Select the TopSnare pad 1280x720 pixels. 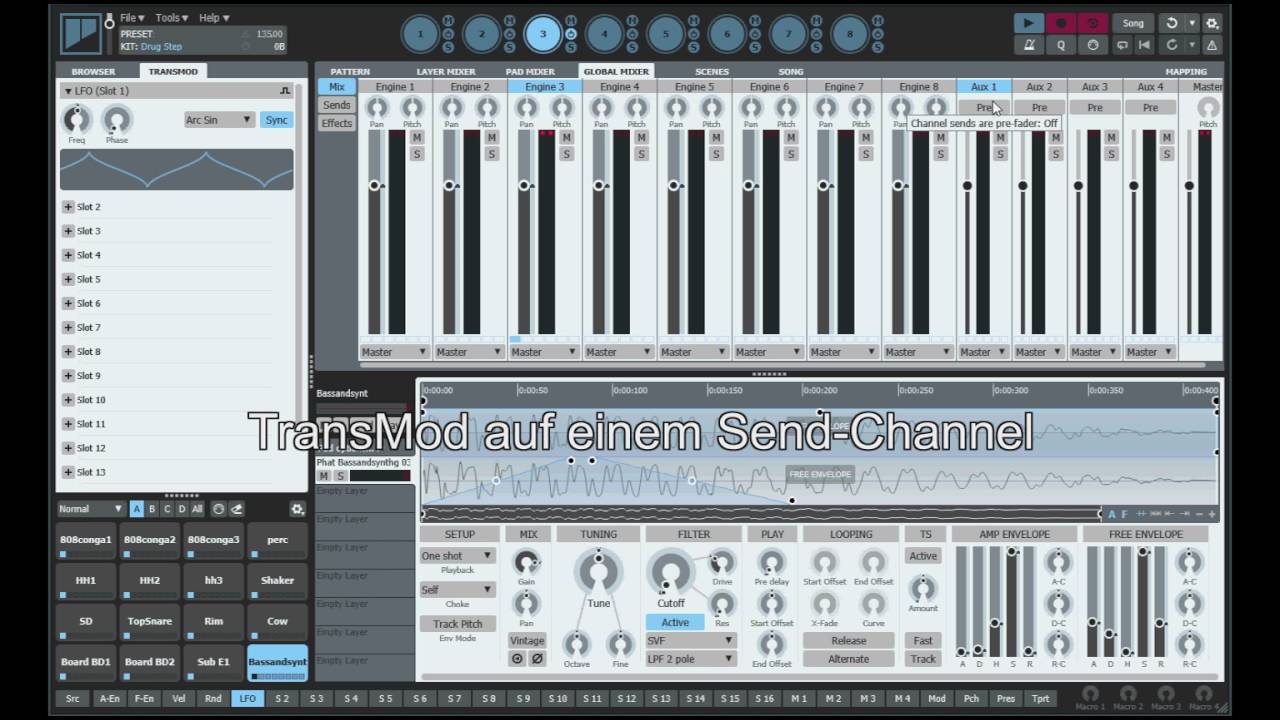tap(150, 621)
